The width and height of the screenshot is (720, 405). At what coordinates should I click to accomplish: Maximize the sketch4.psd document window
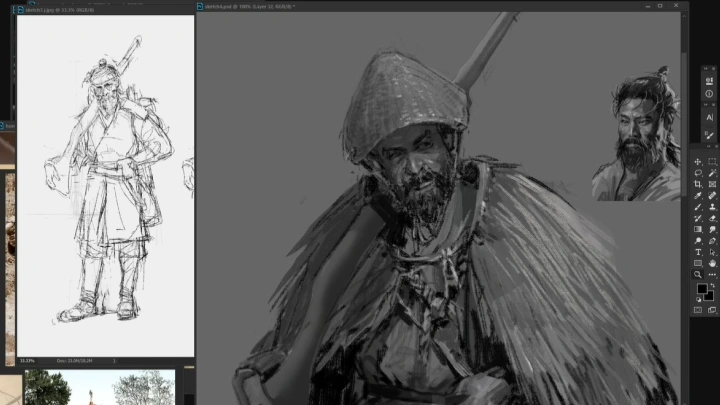[660, 6]
